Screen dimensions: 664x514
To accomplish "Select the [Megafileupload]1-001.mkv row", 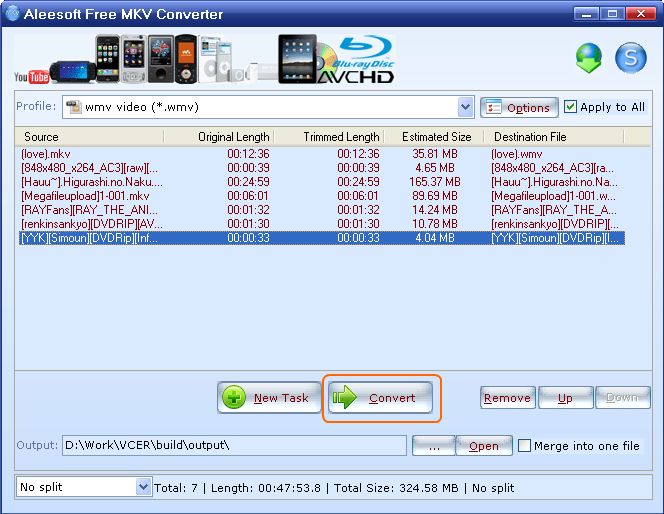I will tap(322, 196).
